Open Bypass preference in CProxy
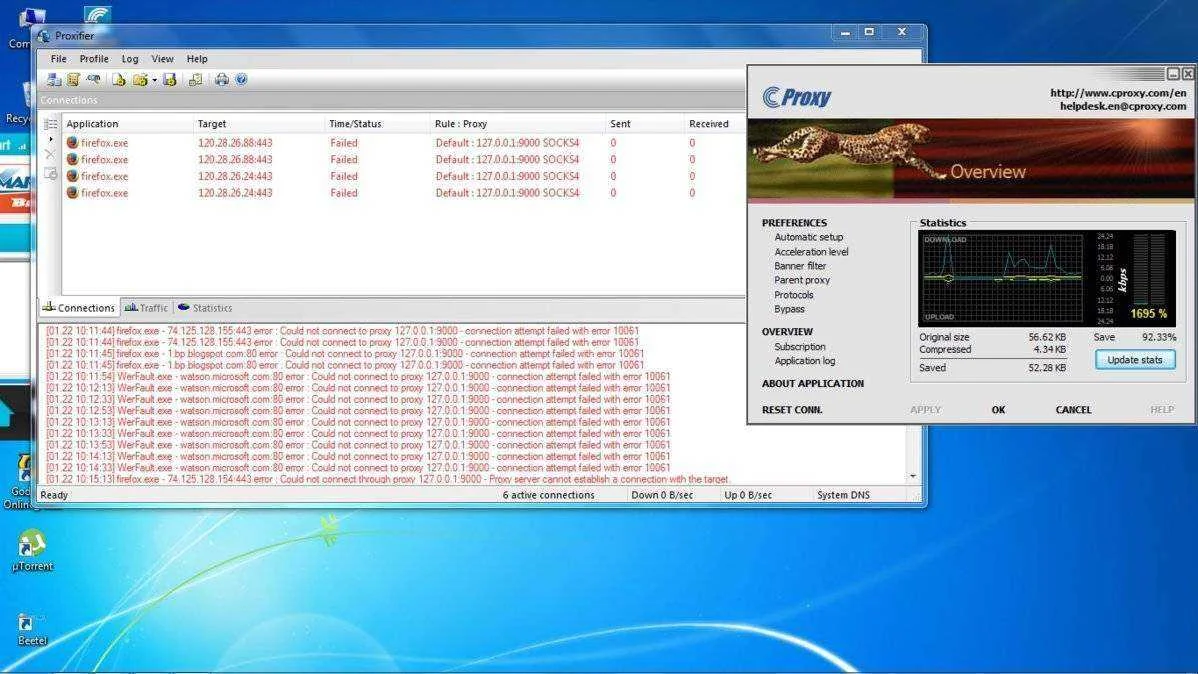 788,309
